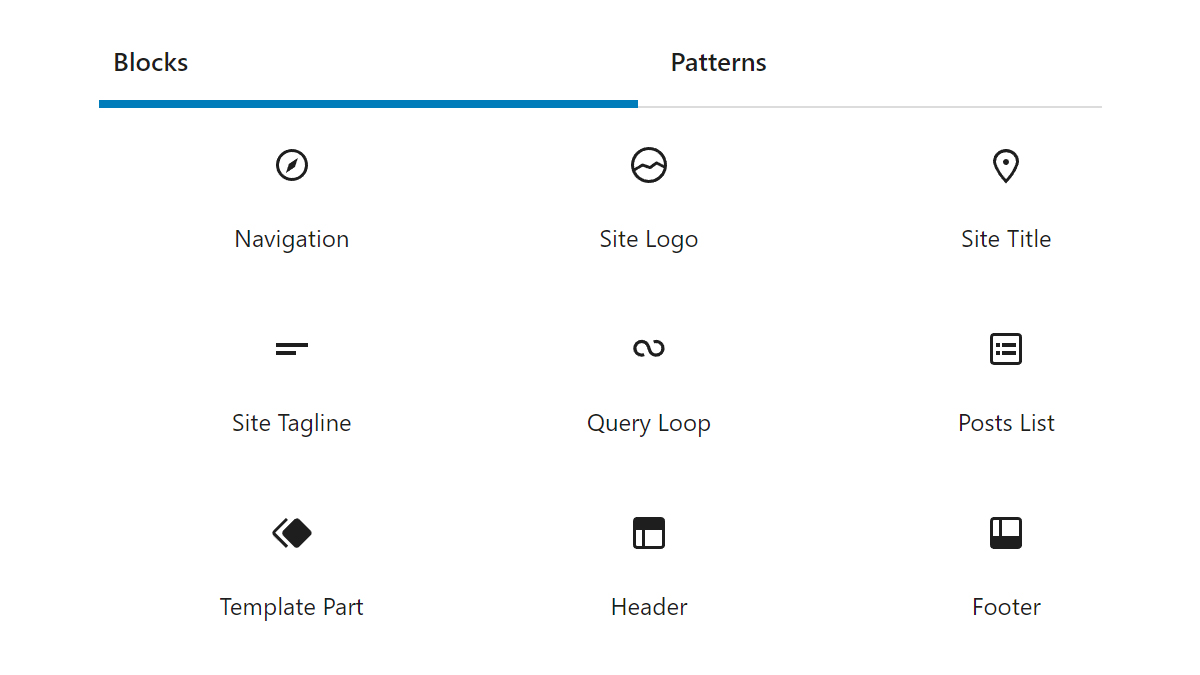Pick the Footer block label
1200x675 pixels.
click(1006, 607)
